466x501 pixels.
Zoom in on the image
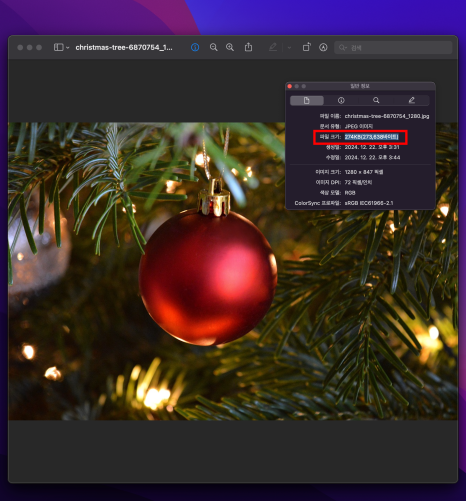(230, 47)
